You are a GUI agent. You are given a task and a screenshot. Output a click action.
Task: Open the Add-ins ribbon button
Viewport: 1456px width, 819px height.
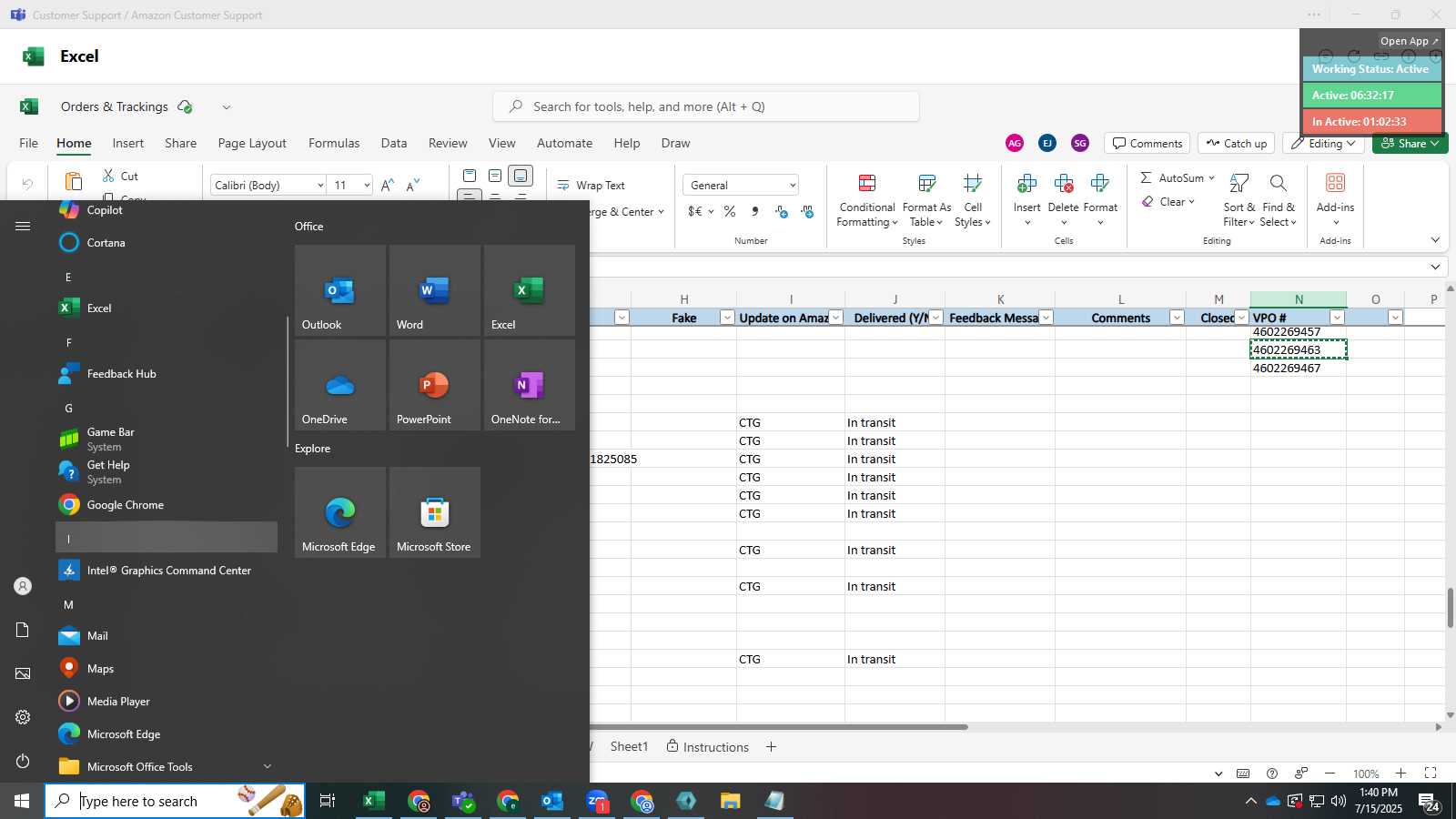coord(1335,200)
